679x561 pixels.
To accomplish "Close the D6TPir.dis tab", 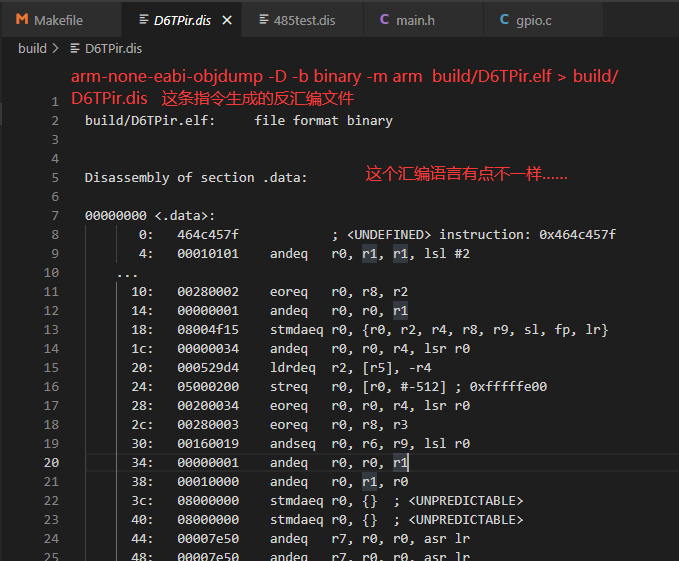I will [x=227, y=20].
